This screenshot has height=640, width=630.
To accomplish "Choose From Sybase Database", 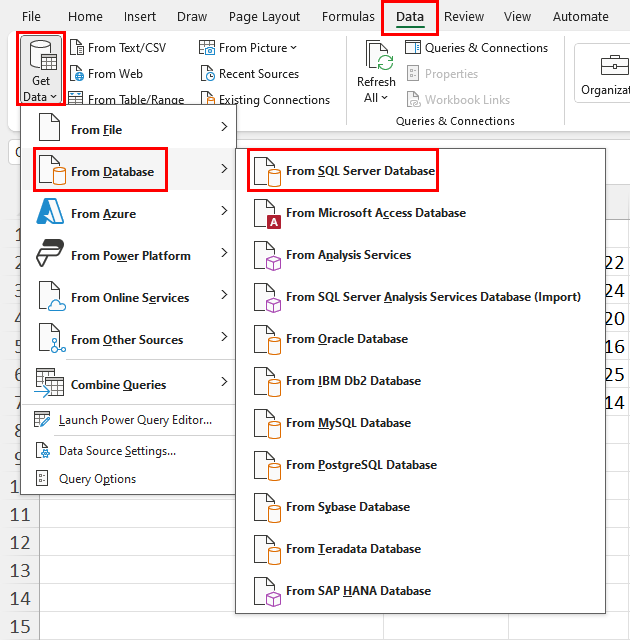I will [x=420, y=507].
